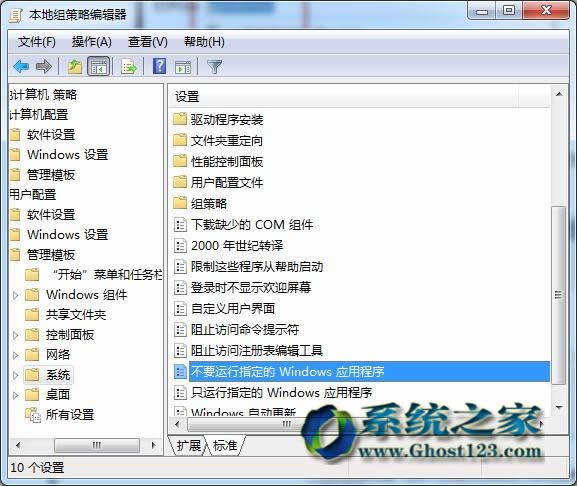
Task: Select the 控制面板 folder in tree
Action: tap(70, 335)
